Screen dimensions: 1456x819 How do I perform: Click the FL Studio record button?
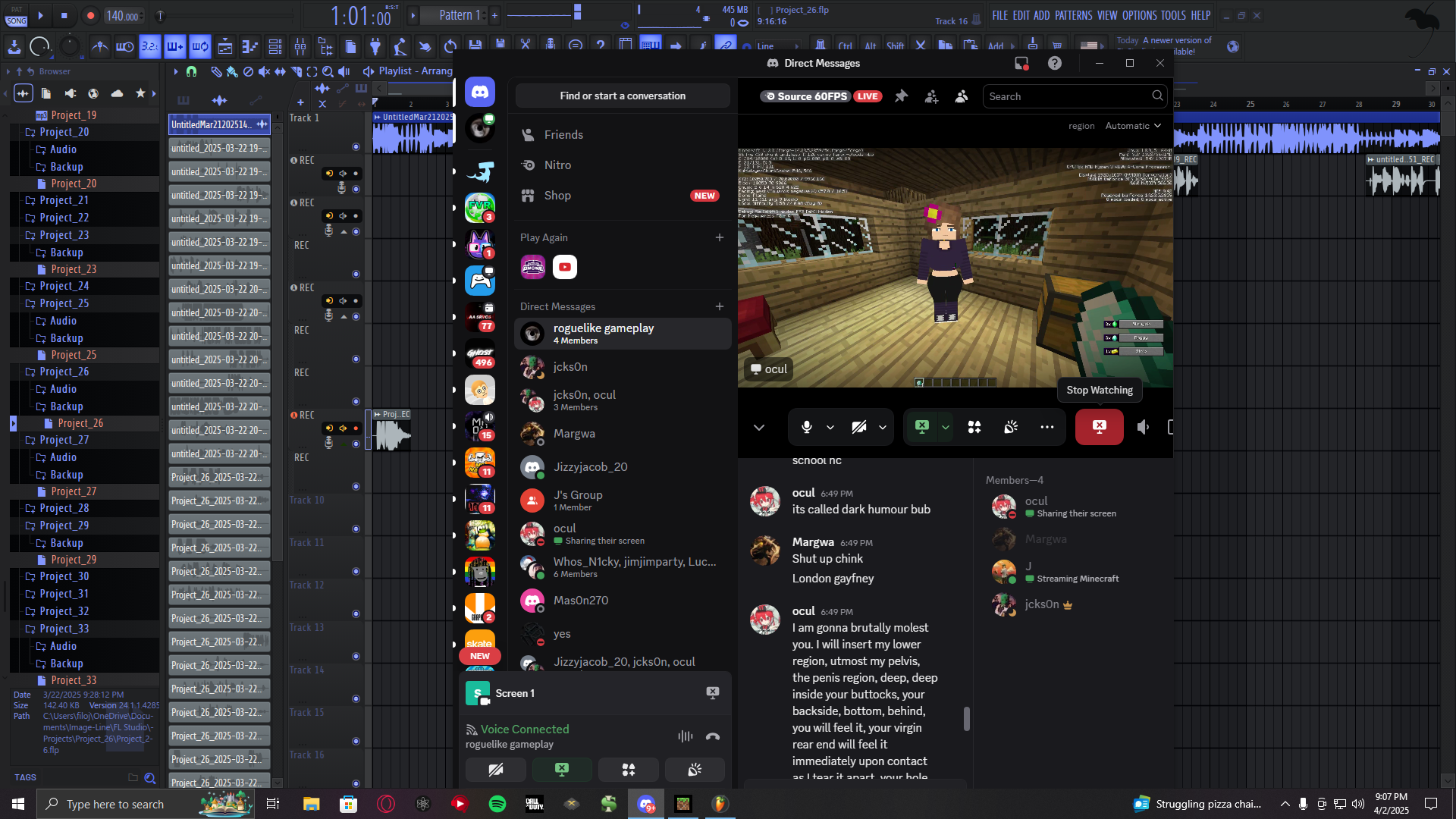pos(90,15)
